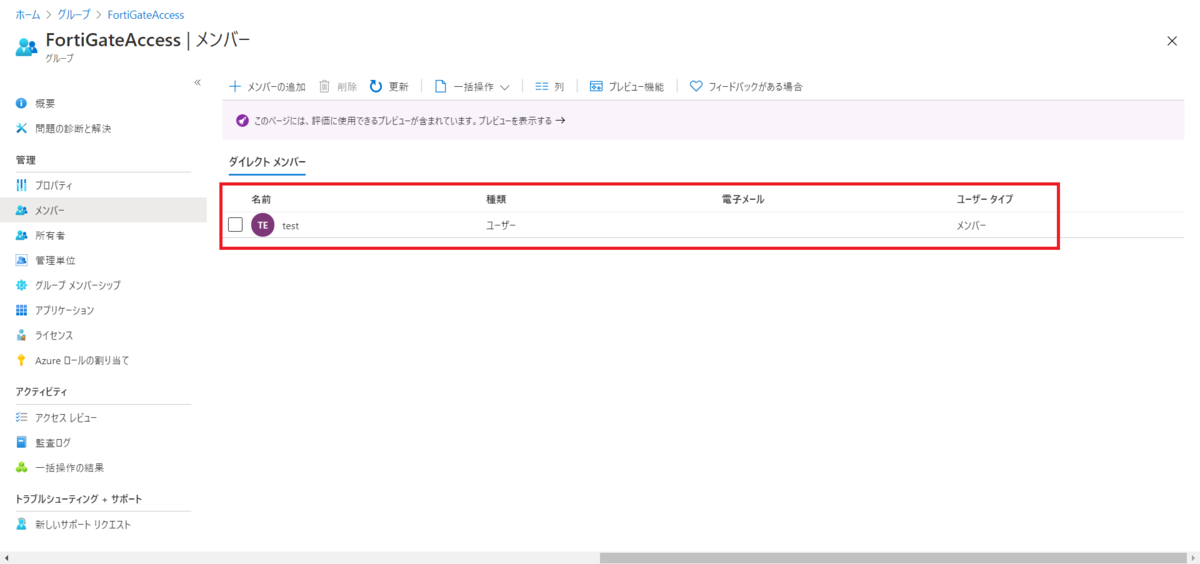Click the ユーザー type cell for test
Image resolution: width=1200 pixels, height=564 pixels.
click(501, 226)
